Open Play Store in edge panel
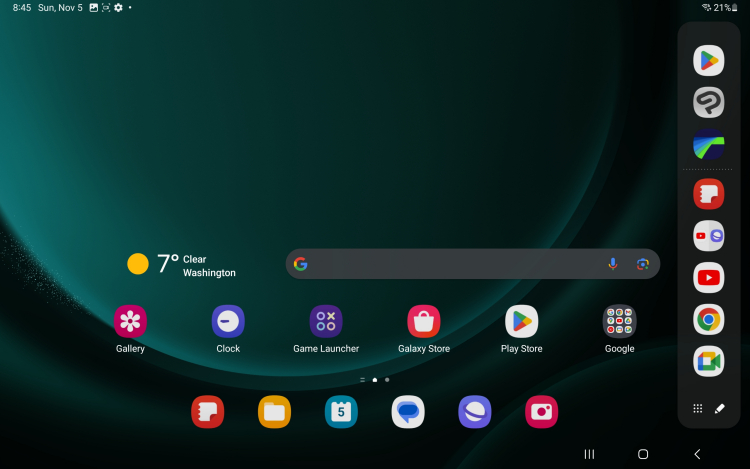750x469 pixels. (708, 61)
